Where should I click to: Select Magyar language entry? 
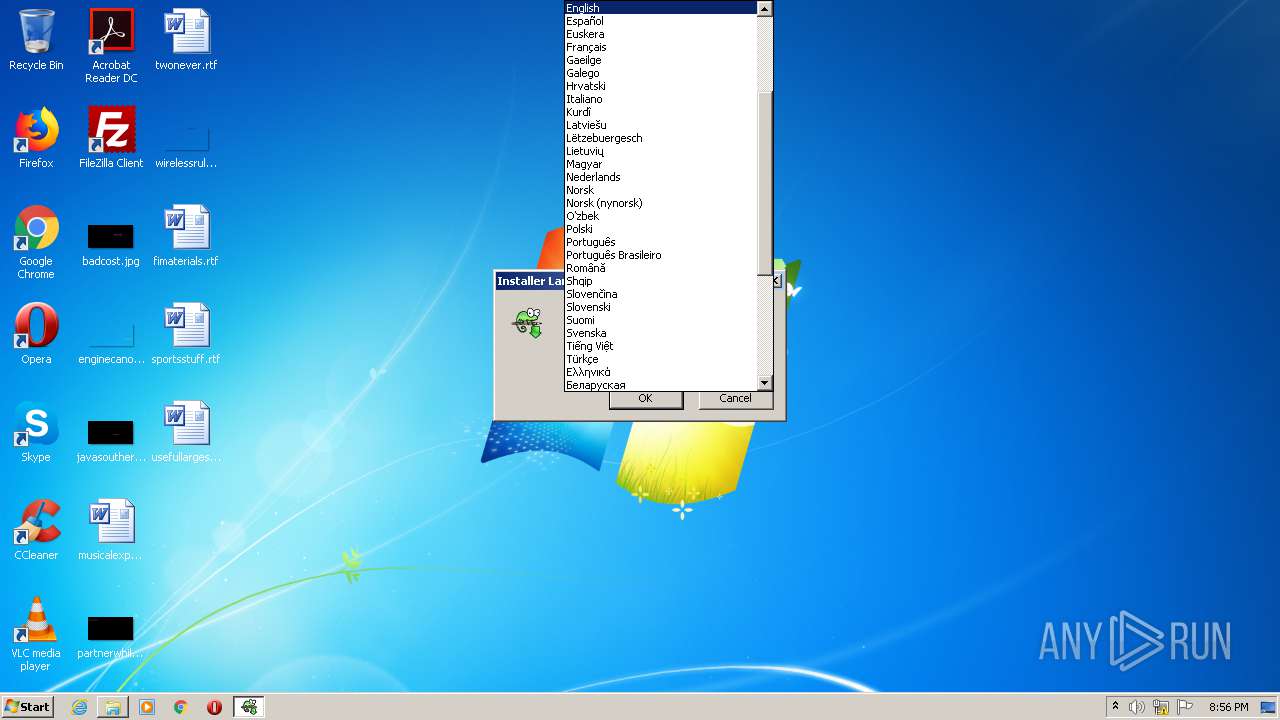660,164
